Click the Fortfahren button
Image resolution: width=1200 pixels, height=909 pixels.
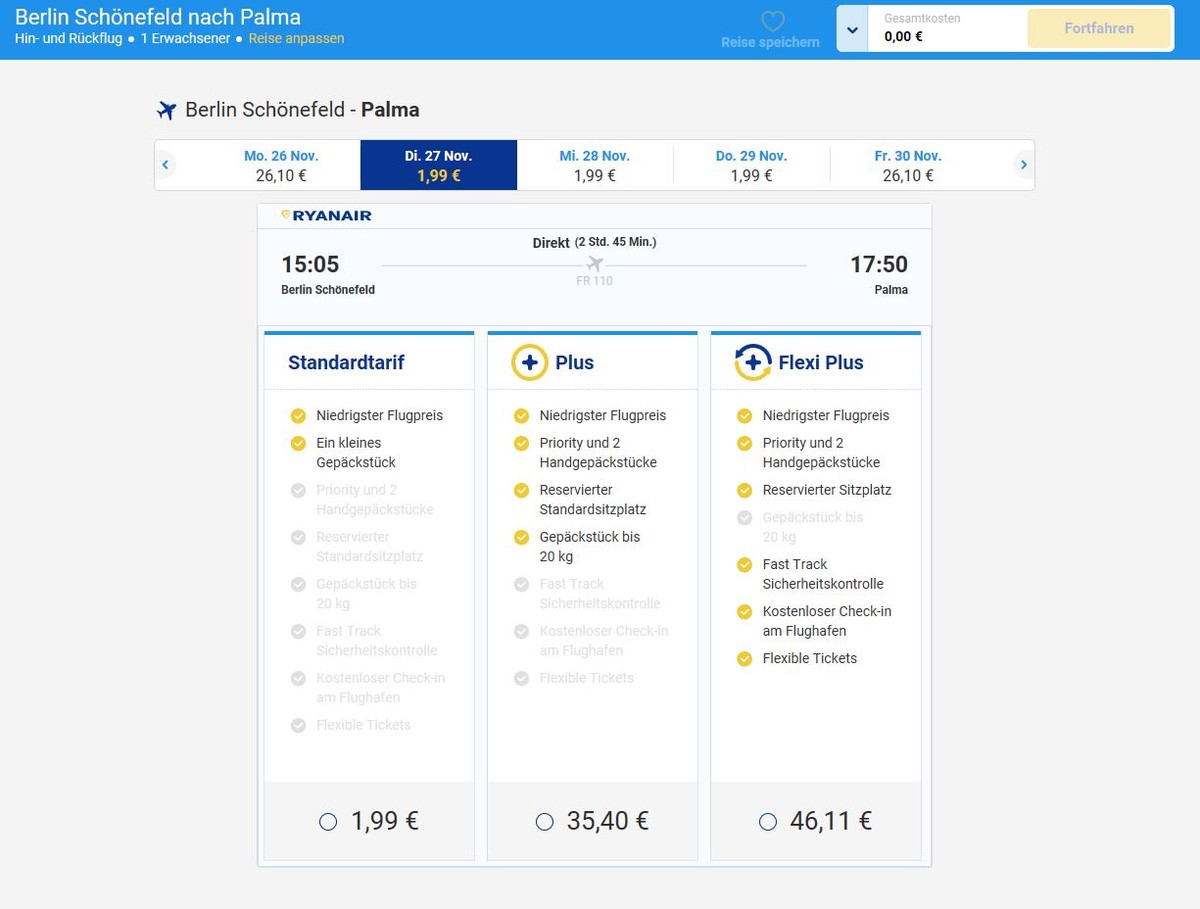coord(1099,29)
